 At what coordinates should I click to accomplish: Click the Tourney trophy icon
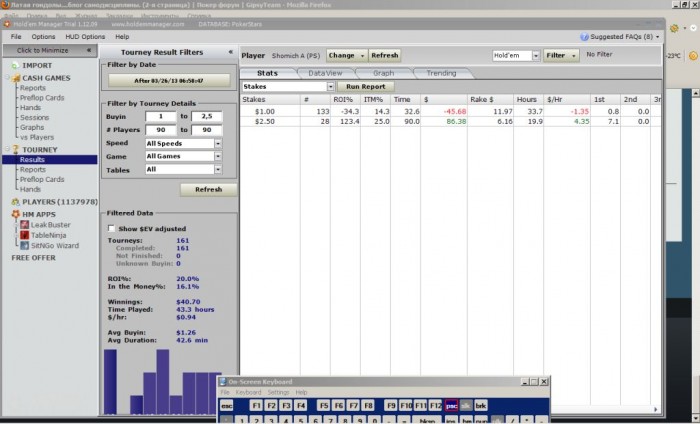pyautogui.click(x=16, y=150)
